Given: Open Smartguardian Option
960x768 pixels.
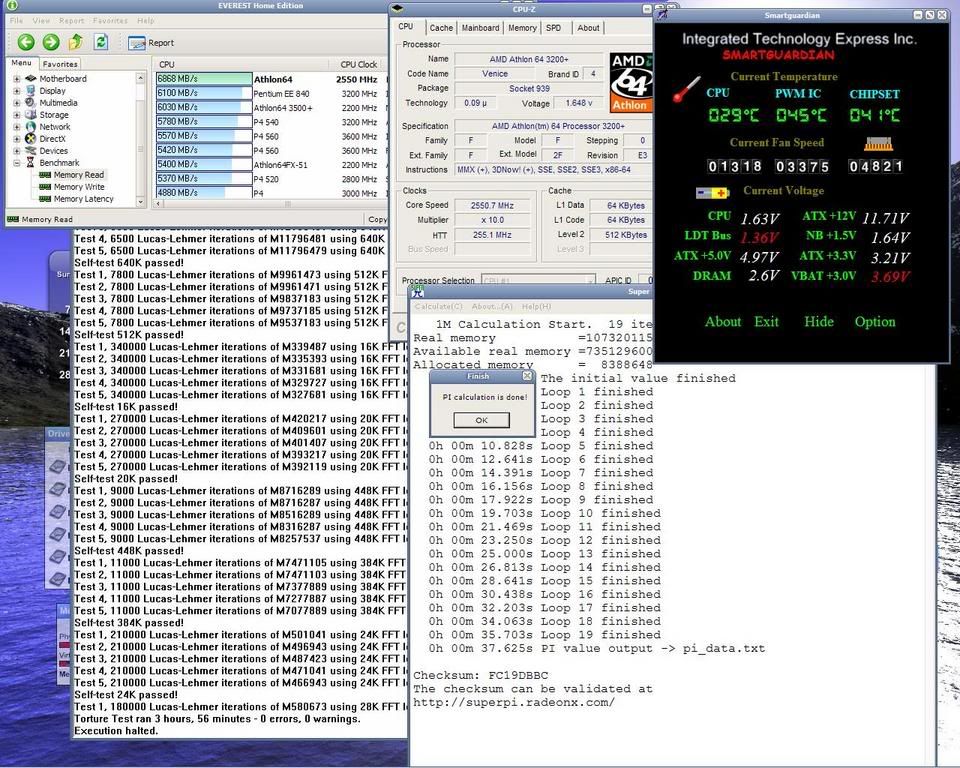Looking at the screenshot, I should click(x=875, y=322).
